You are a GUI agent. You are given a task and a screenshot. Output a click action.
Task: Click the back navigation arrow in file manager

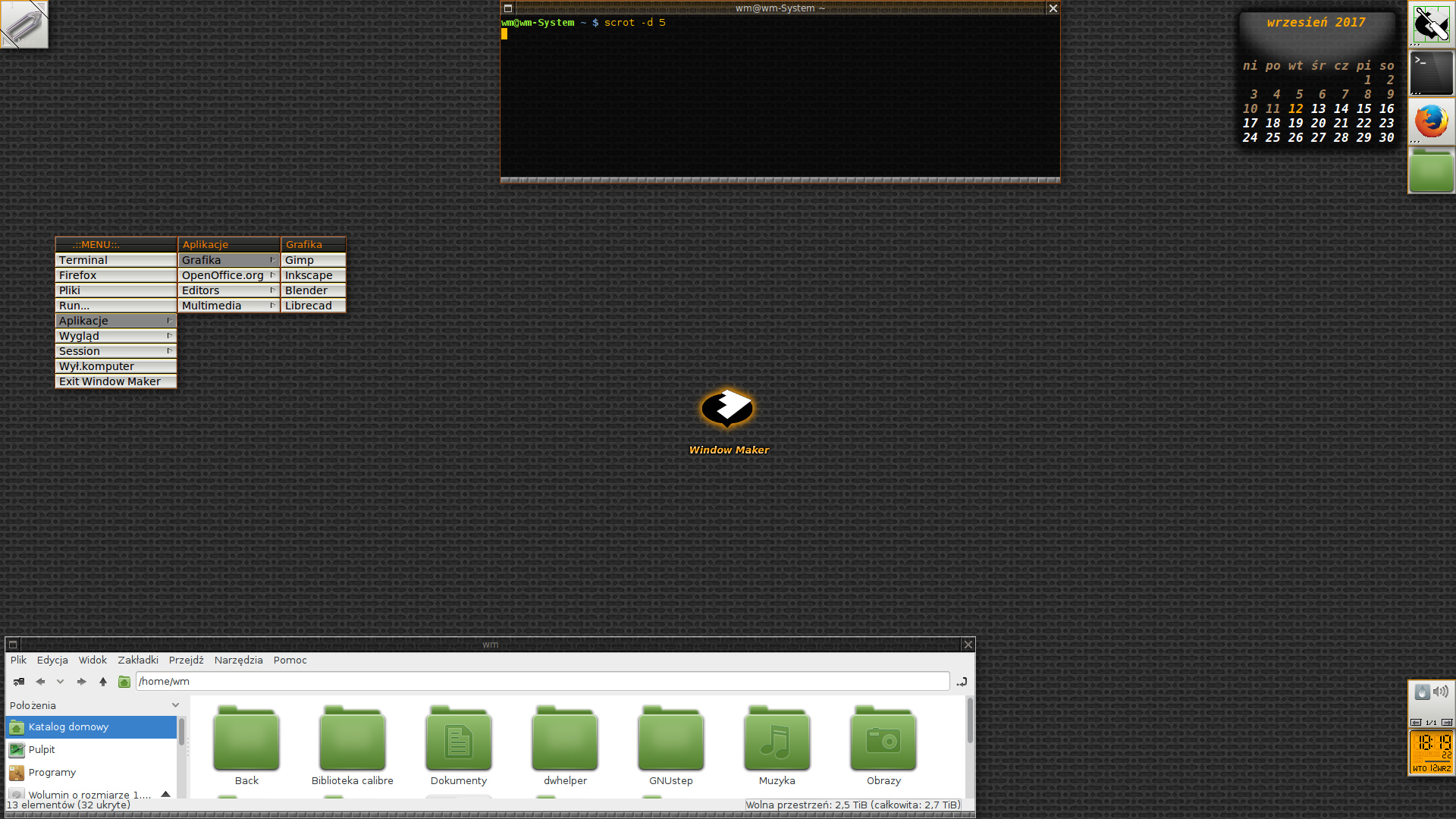coord(40,682)
